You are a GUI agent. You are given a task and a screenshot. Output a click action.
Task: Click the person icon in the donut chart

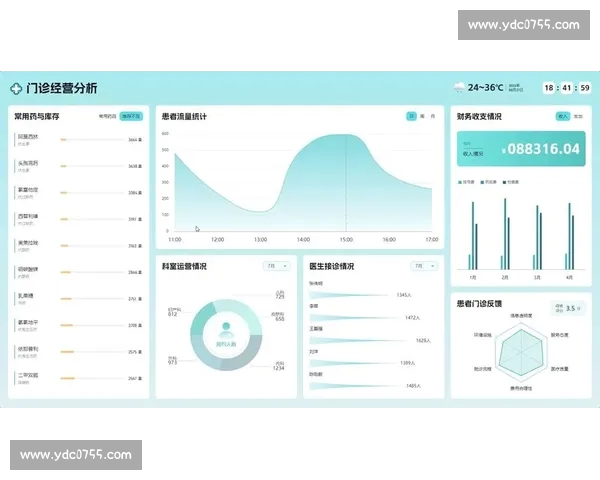coord(226,329)
